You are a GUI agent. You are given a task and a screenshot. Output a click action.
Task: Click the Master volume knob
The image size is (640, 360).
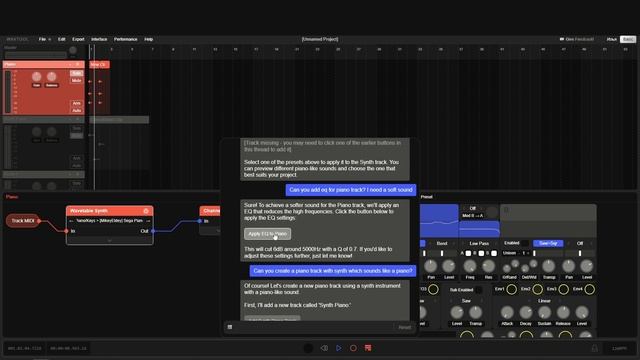[73, 50]
